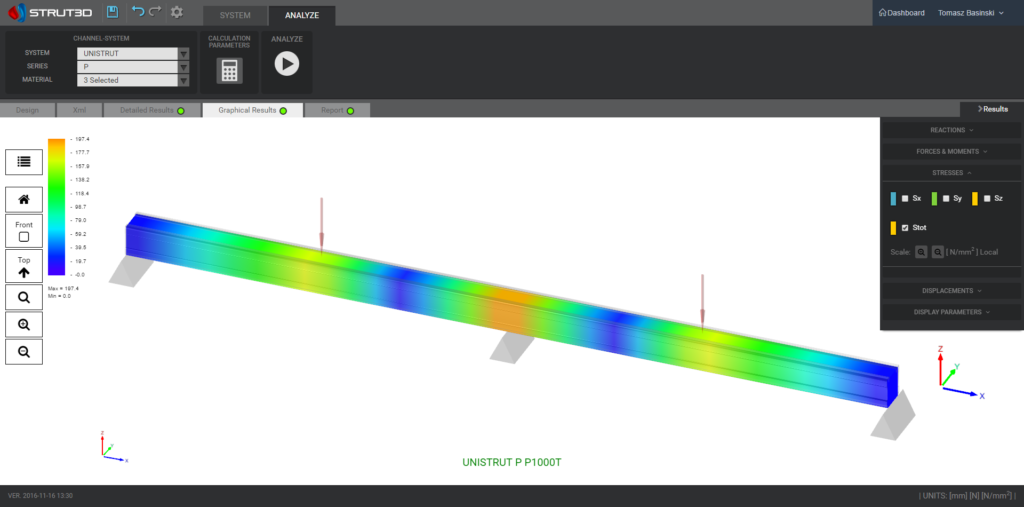Collapse the STRESSES section
The width and height of the screenshot is (1024, 507).
[x=952, y=173]
